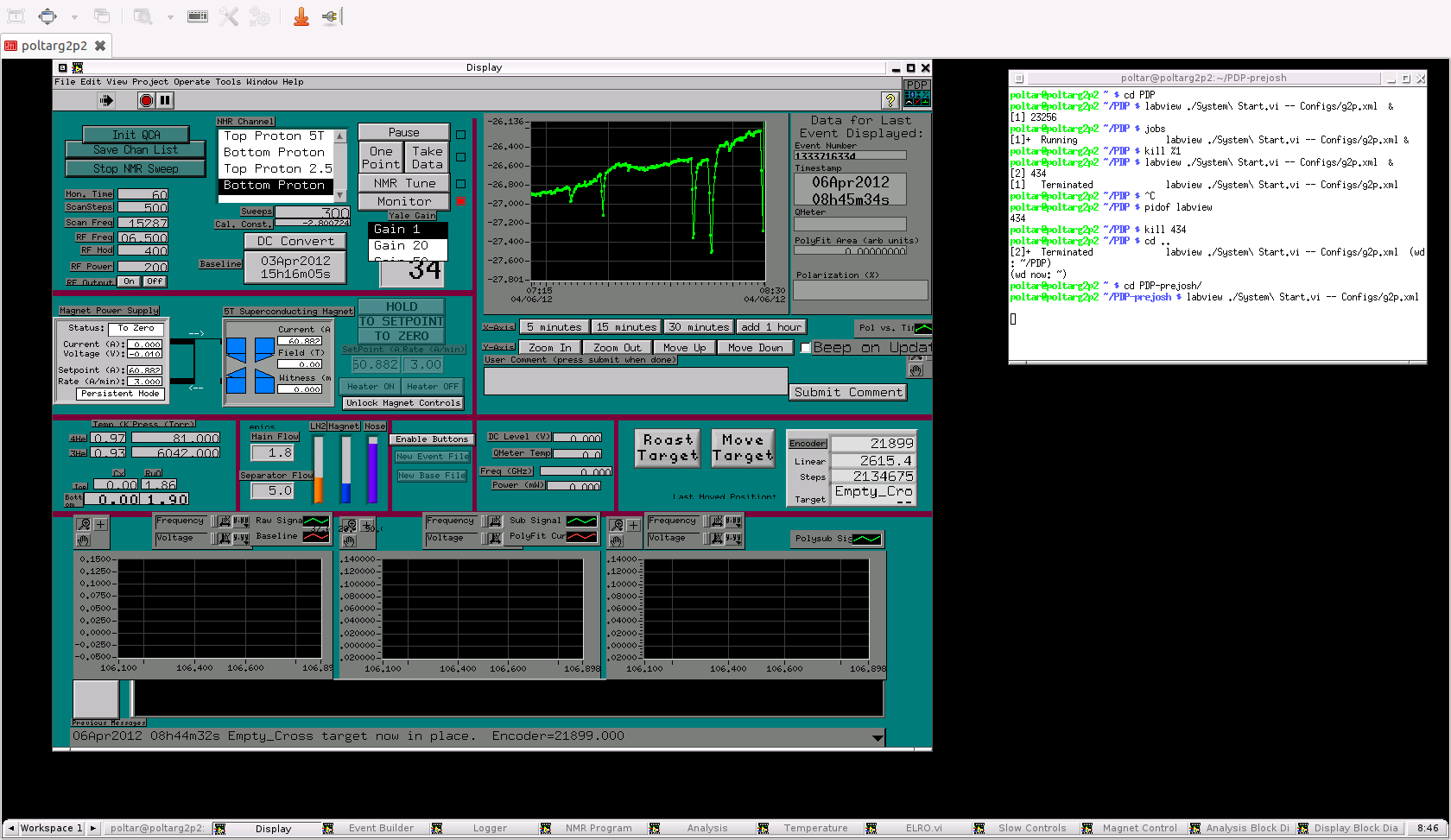Click the PolyFit Curve red plot legend icon
1451x840 pixels.
(581, 536)
